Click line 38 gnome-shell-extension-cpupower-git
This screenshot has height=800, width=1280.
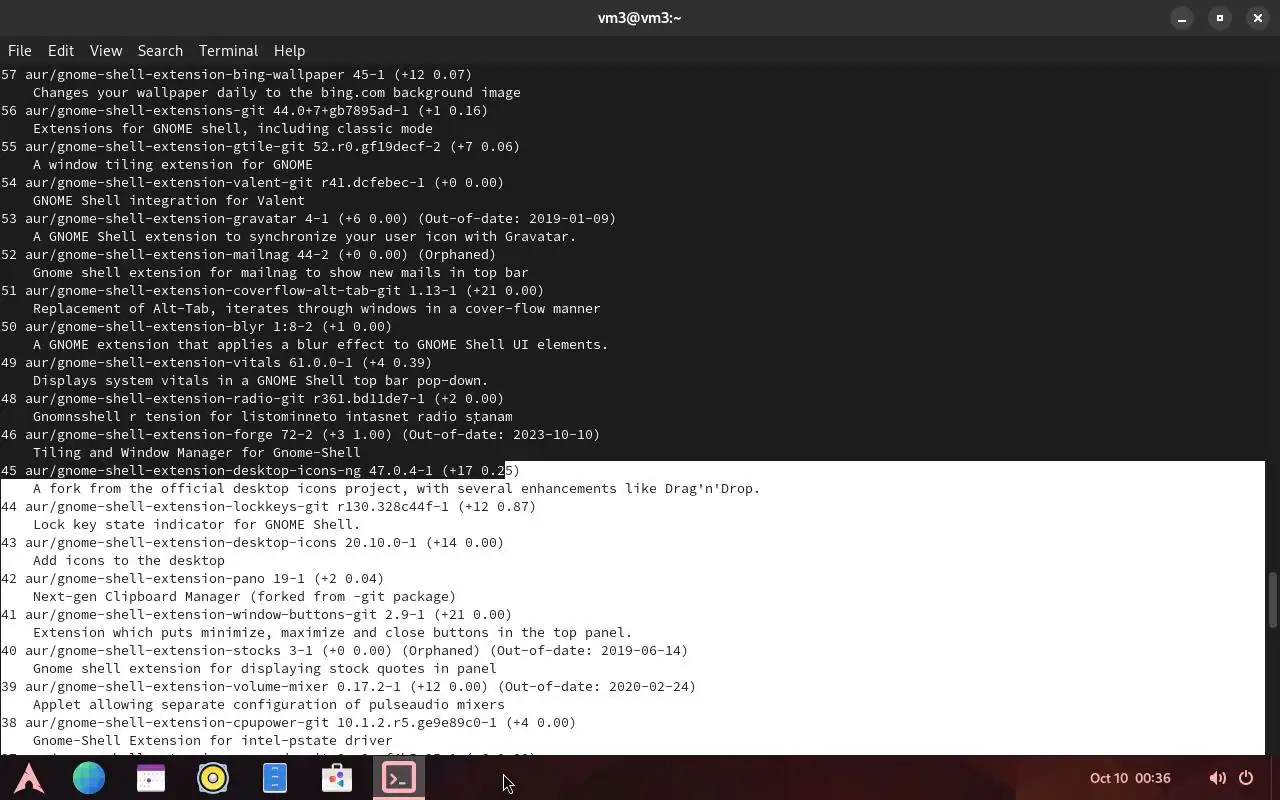tap(288, 723)
